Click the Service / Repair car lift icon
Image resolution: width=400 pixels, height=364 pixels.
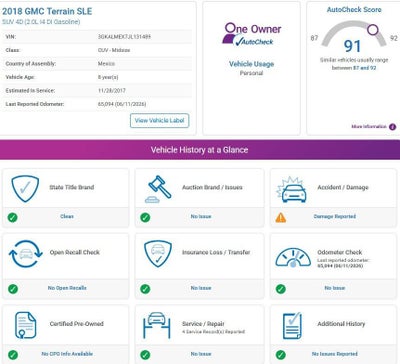click(157, 325)
